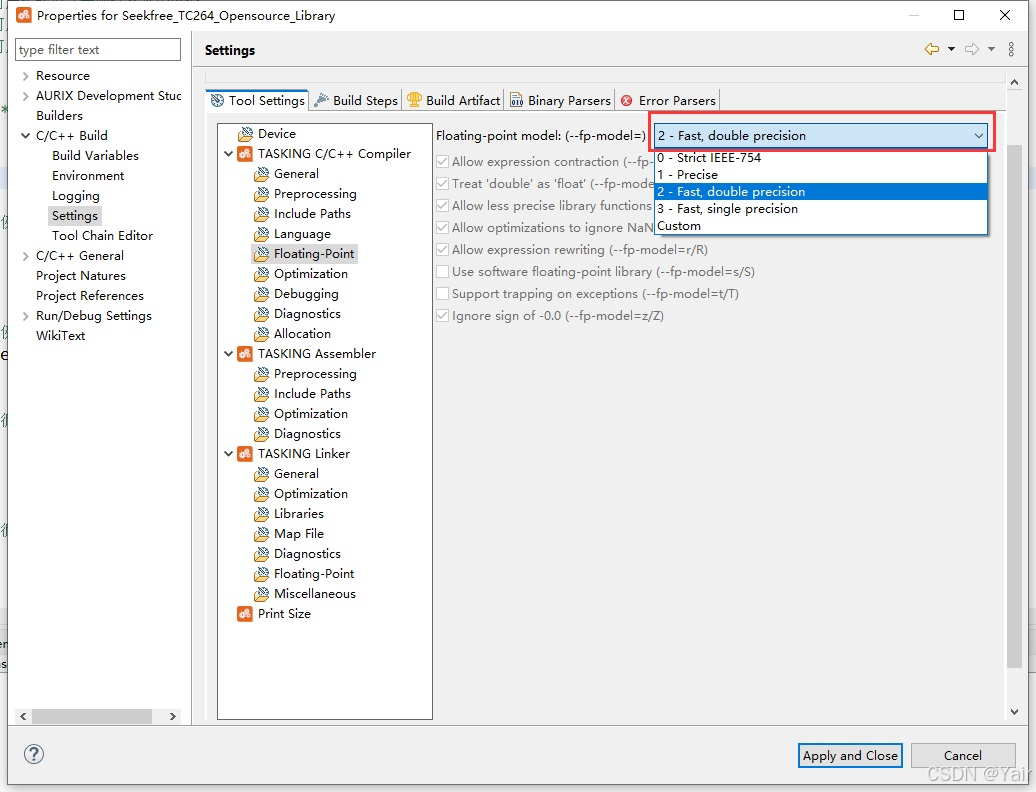Screen dimensions: 1036x792
Task: Toggle Ignore sign of -0.0 checkbox
Action: [443, 316]
